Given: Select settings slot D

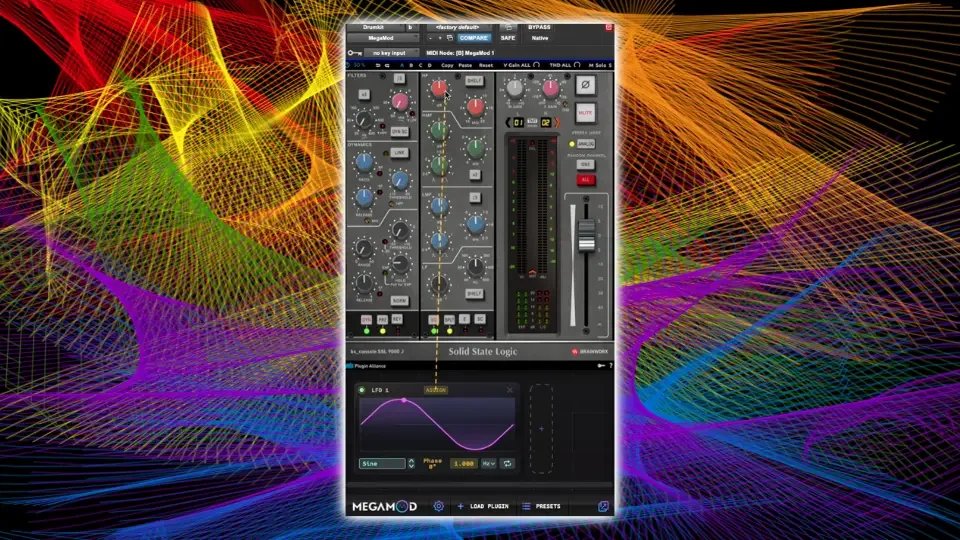Looking at the screenshot, I should (429, 65).
